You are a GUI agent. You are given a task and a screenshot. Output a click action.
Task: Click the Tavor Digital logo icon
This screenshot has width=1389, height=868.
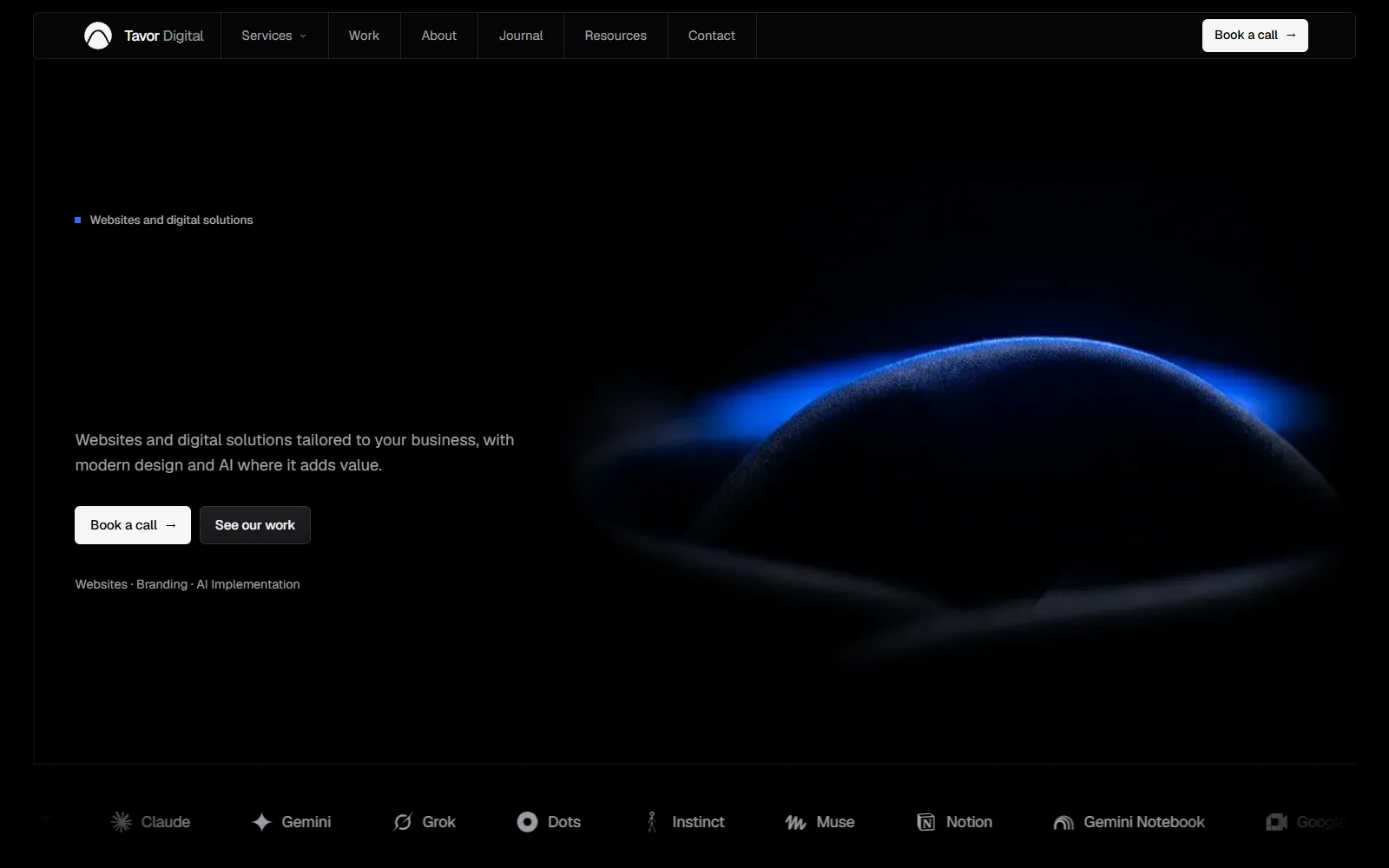98,36
